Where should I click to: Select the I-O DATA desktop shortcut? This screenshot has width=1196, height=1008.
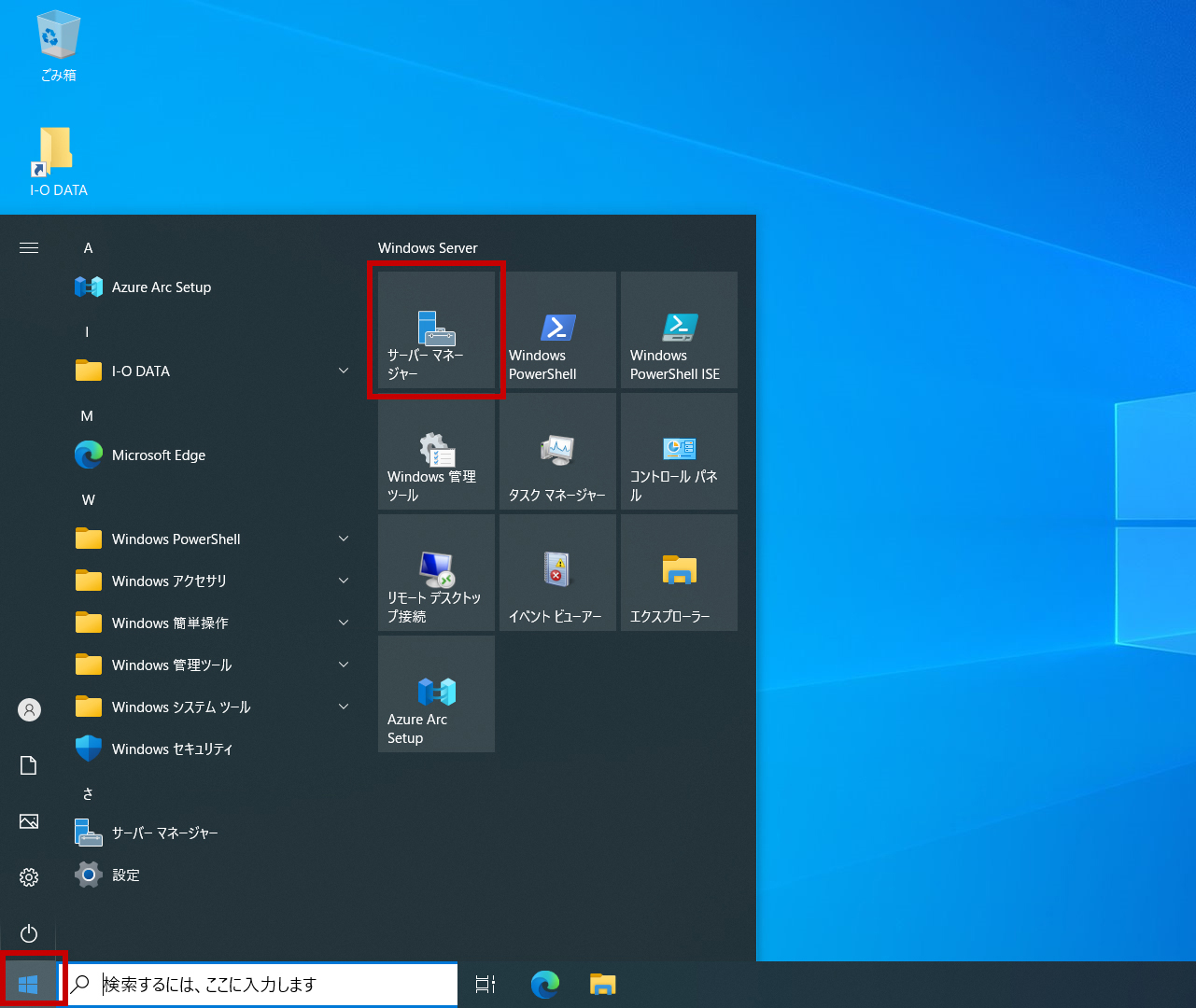coord(58,162)
